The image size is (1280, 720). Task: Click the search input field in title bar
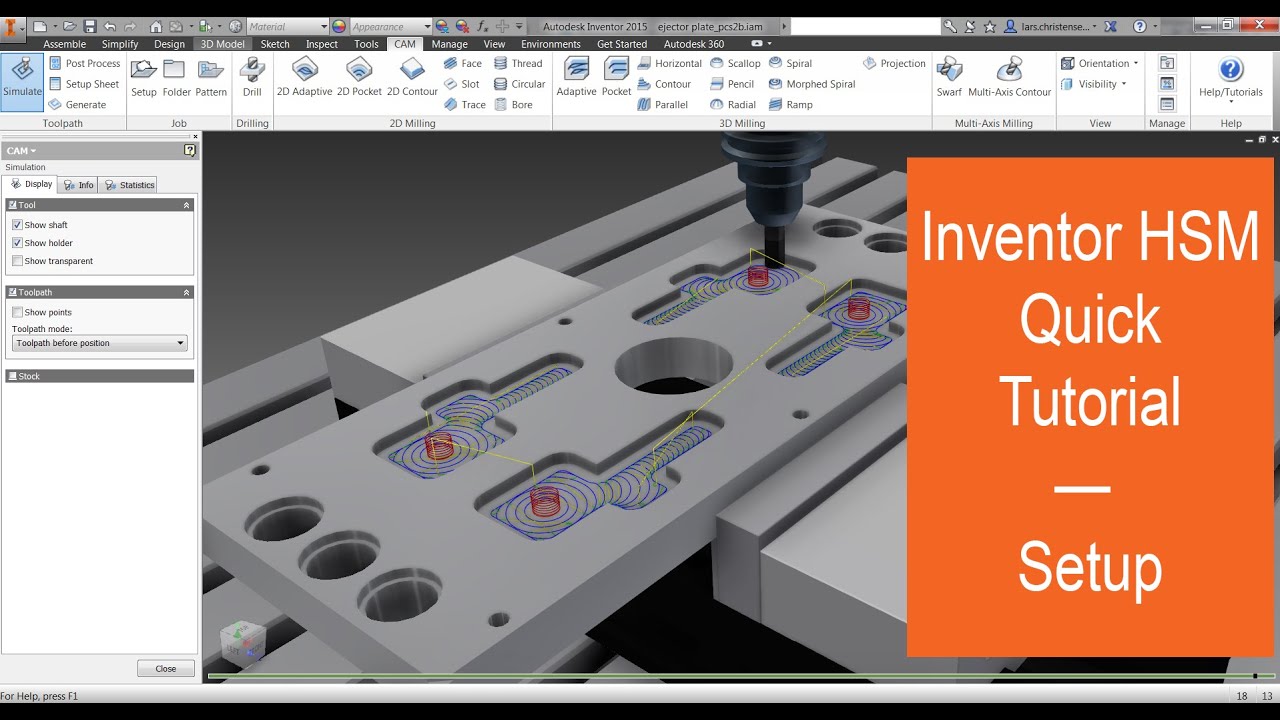click(x=865, y=26)
